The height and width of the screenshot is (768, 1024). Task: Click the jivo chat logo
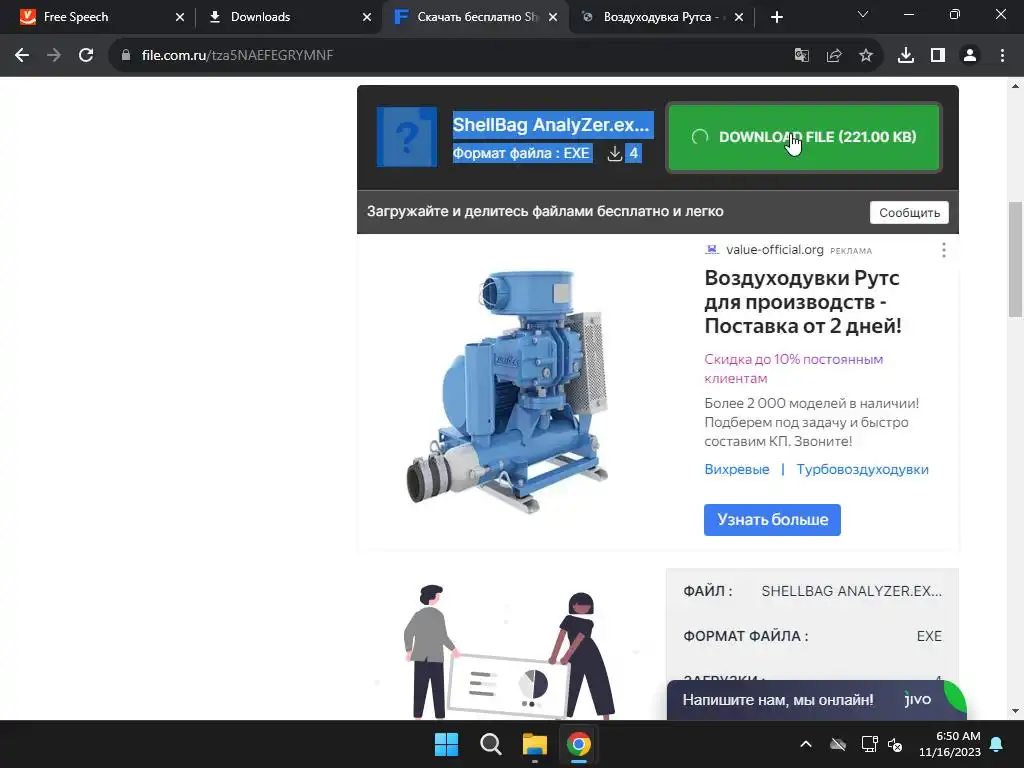coord(918,699)
